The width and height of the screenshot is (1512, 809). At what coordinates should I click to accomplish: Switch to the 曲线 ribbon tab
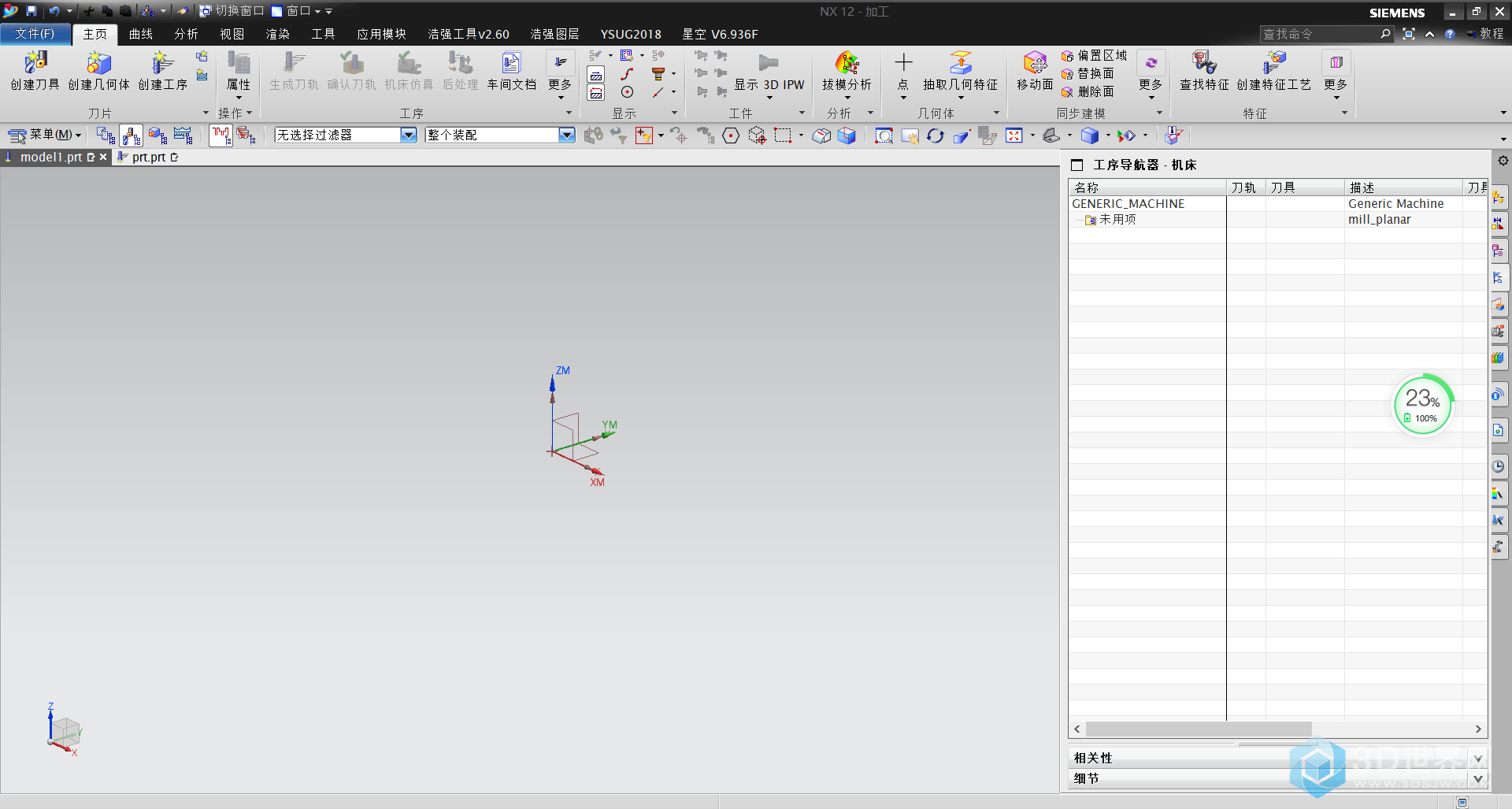click(x=141, y=34)
